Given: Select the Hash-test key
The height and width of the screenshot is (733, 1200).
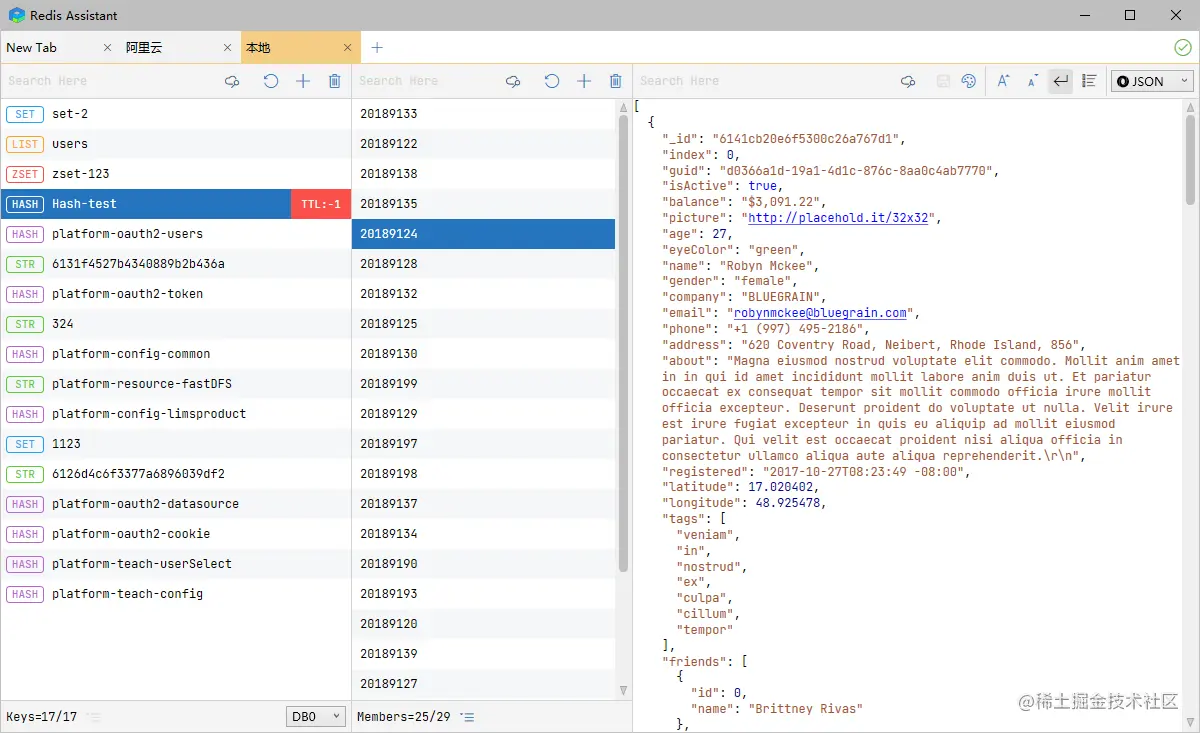Looking at the screenshot, I should 175,204.
